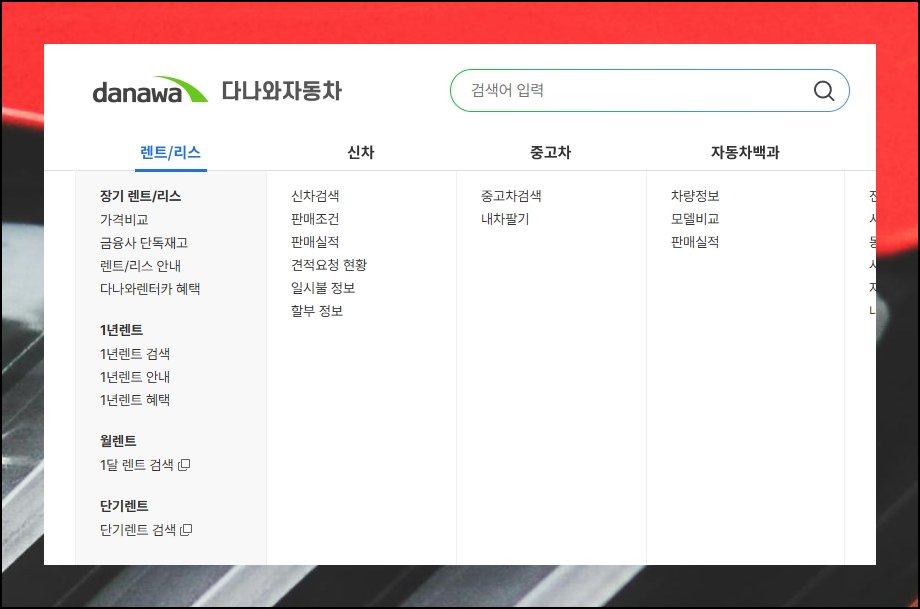
Task: Open 가격비교 under 장기 렌트/리스
Action: [x=124, y=219]
